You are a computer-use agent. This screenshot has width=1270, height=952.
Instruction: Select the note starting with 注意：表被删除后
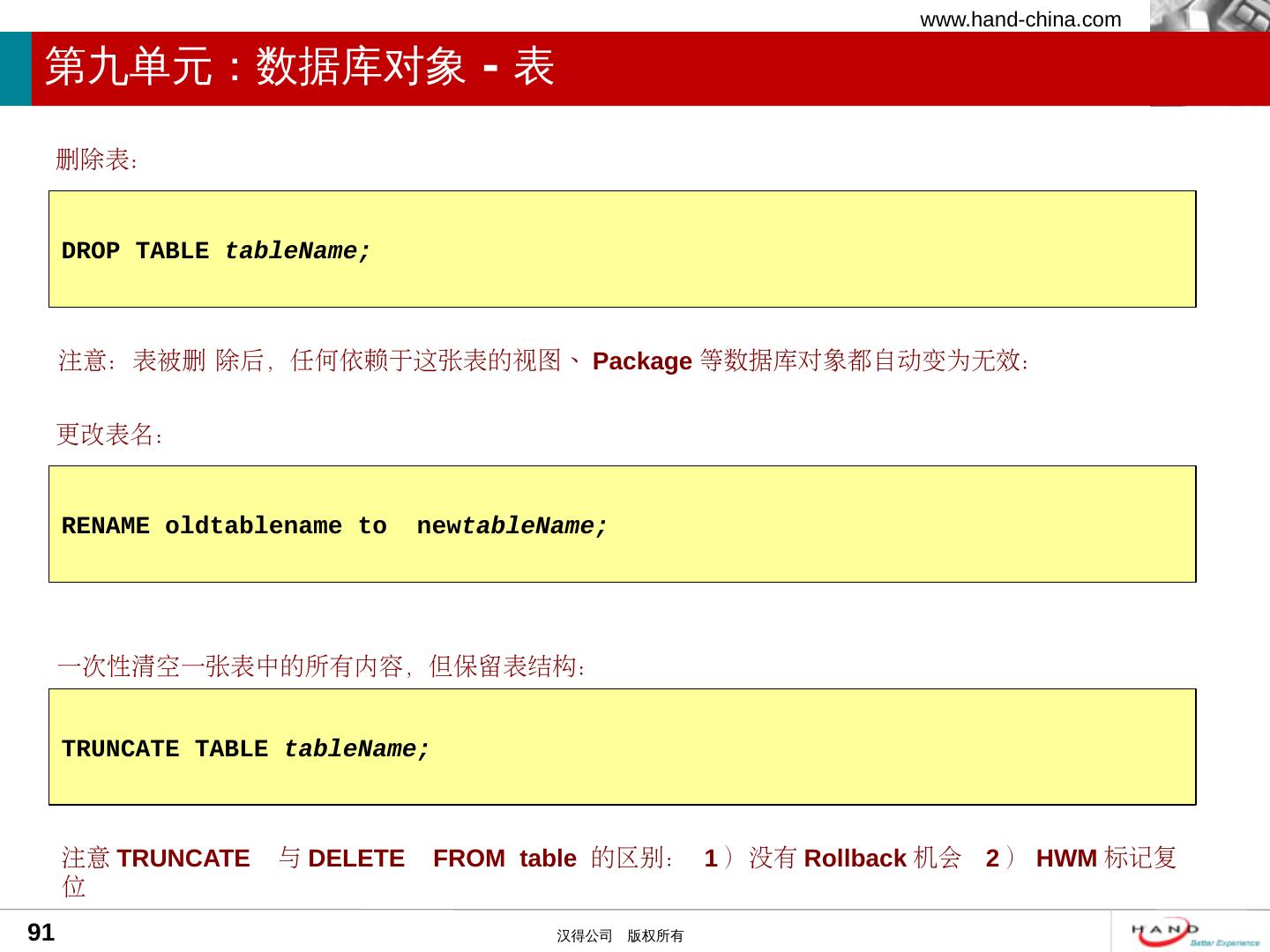click(x=543, y=361)
